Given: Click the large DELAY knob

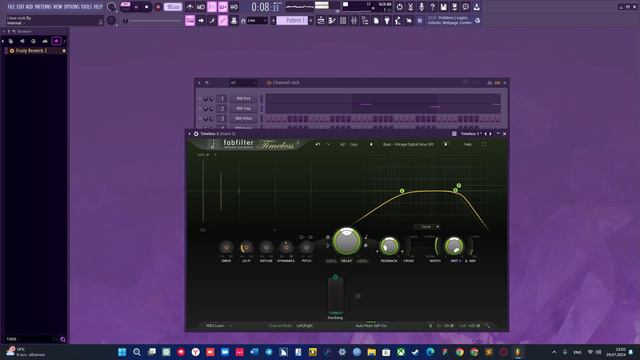Looking at the screenshot, I should (347, 241).
